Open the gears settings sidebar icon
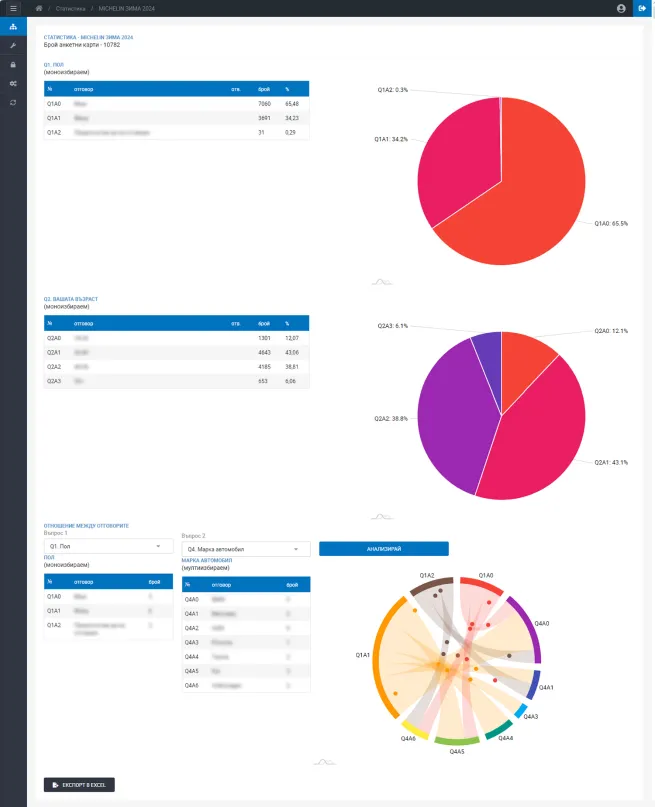The image size is (655, 807). point(13,83)
